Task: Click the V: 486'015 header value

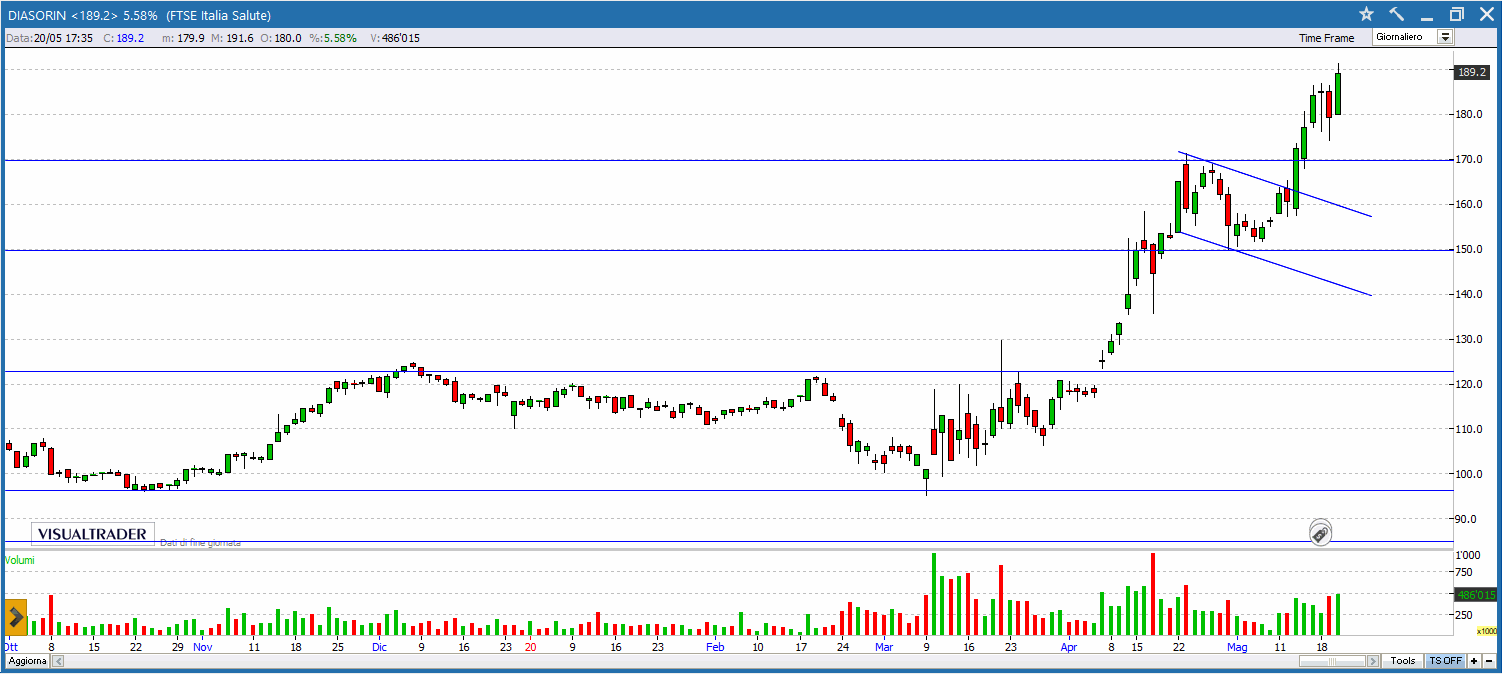Action: (395, 38)
